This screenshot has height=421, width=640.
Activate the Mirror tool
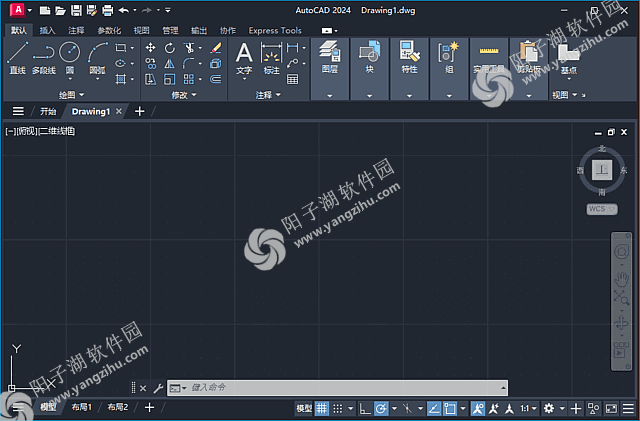tap(169, 63)
